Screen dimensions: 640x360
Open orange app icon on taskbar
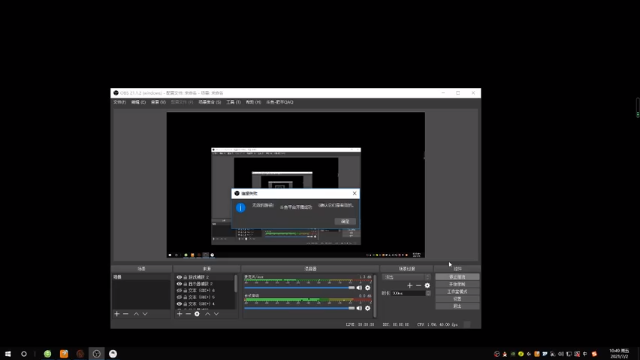pyautogui.click(x=64, y=354)
